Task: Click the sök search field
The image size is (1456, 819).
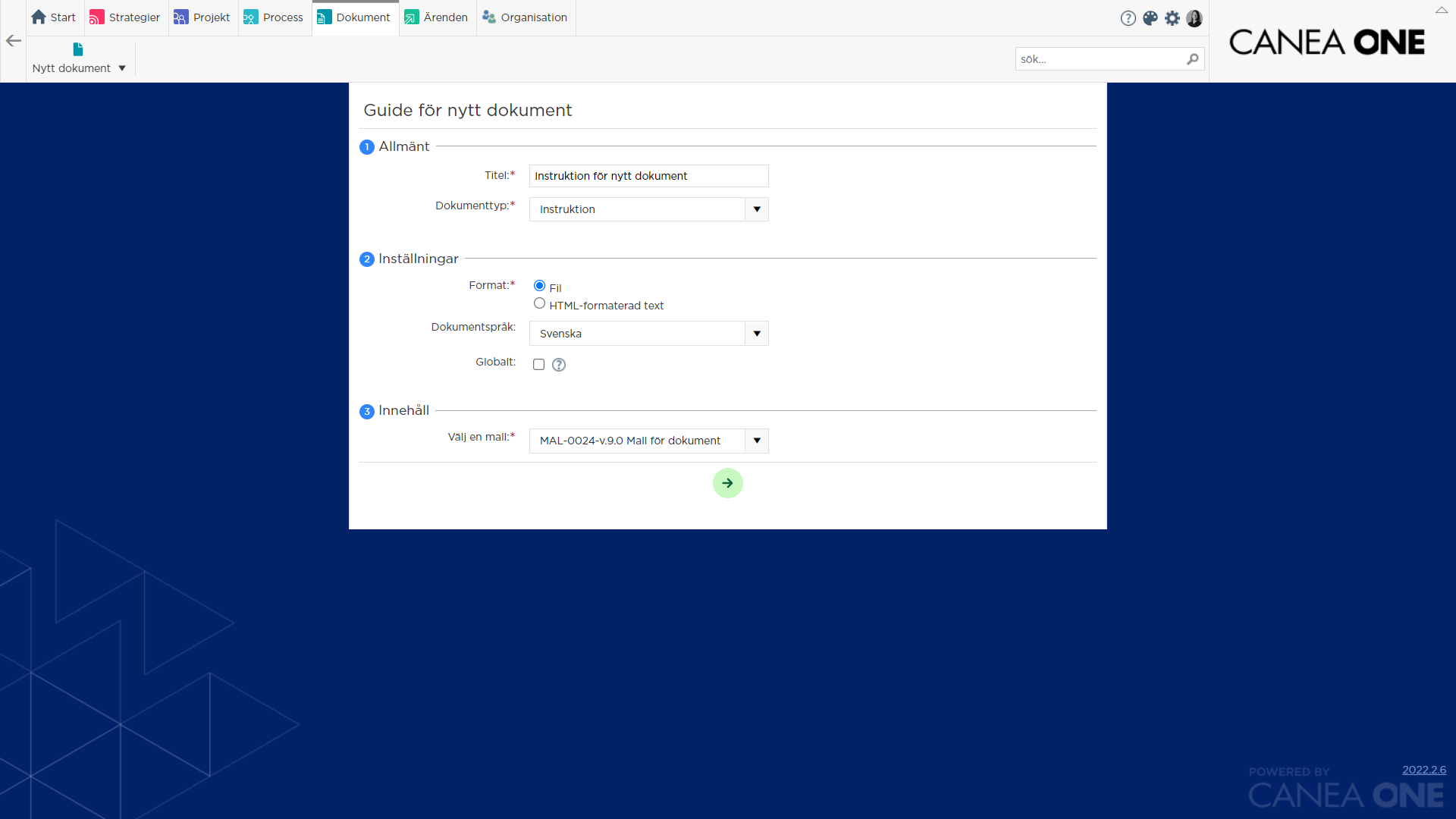Action: coord(1100,58)
